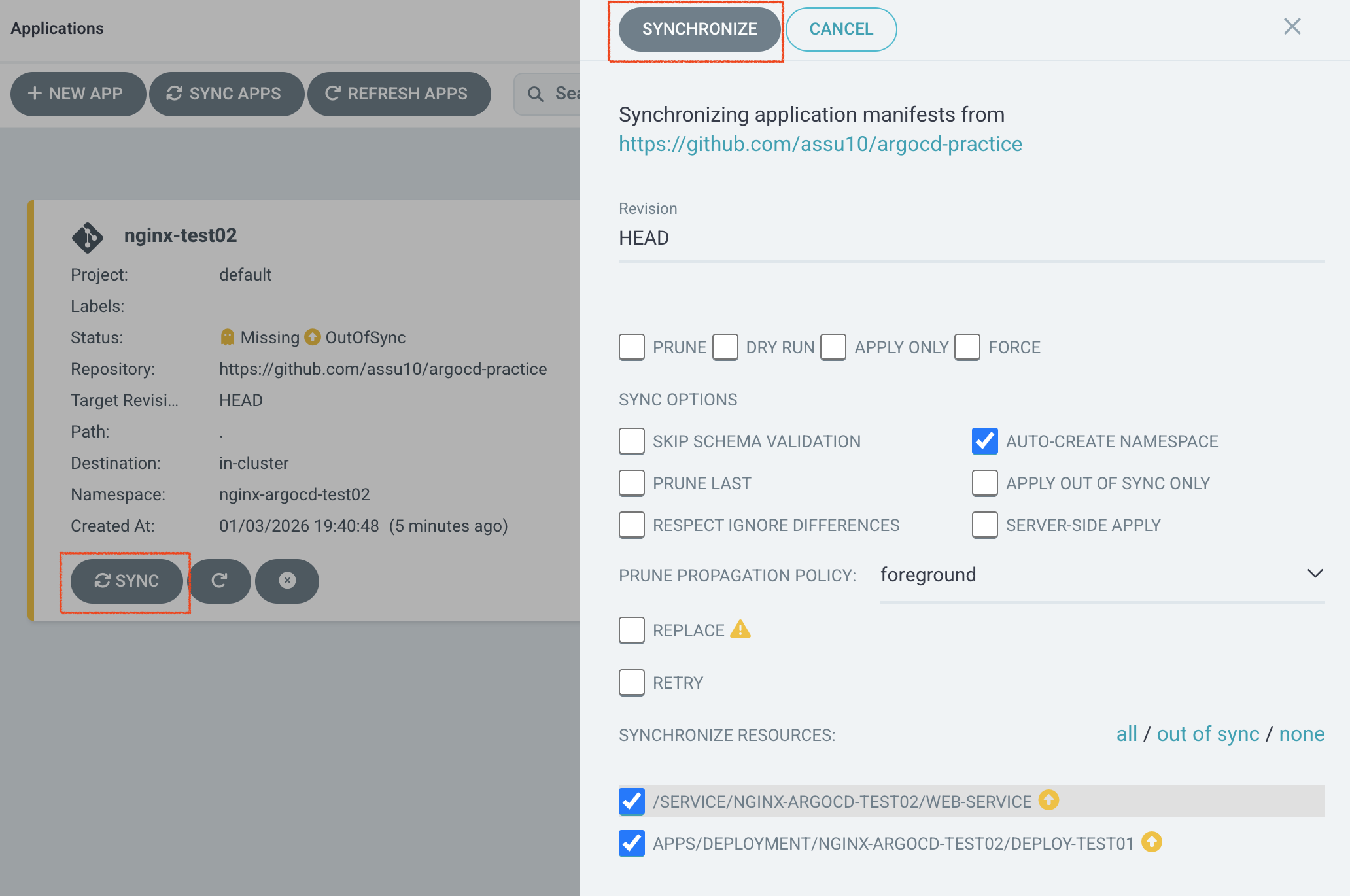
Task: Expand the foreground dropdown chevron
Action: click(x=1315, y=574)
